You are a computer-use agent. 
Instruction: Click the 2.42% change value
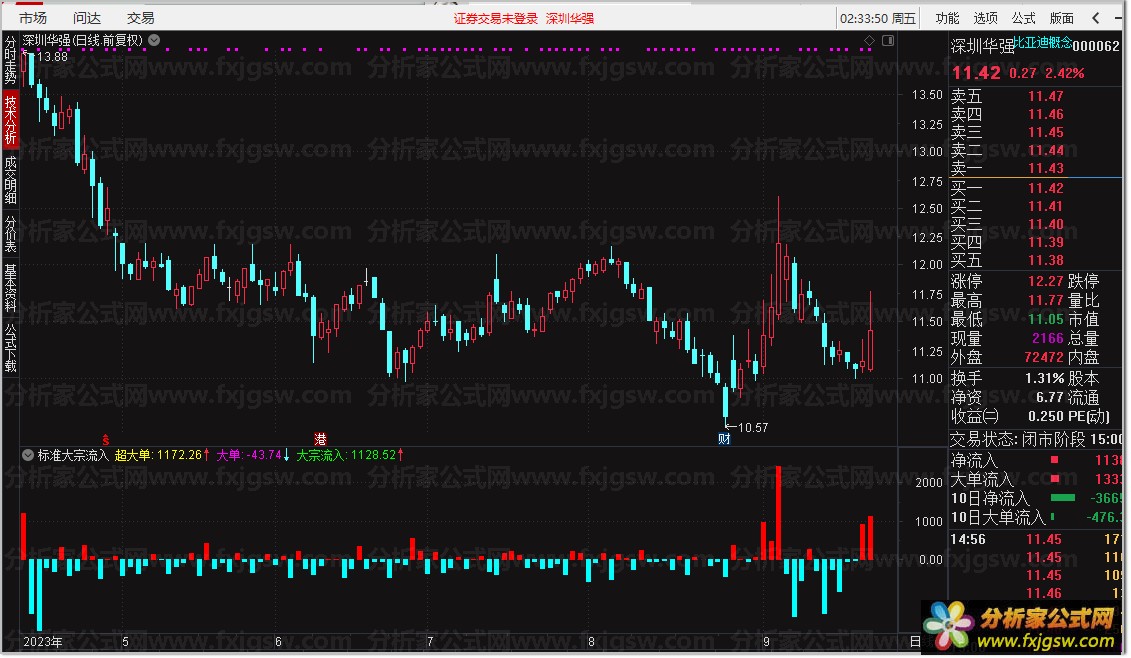pos(1065,73)
